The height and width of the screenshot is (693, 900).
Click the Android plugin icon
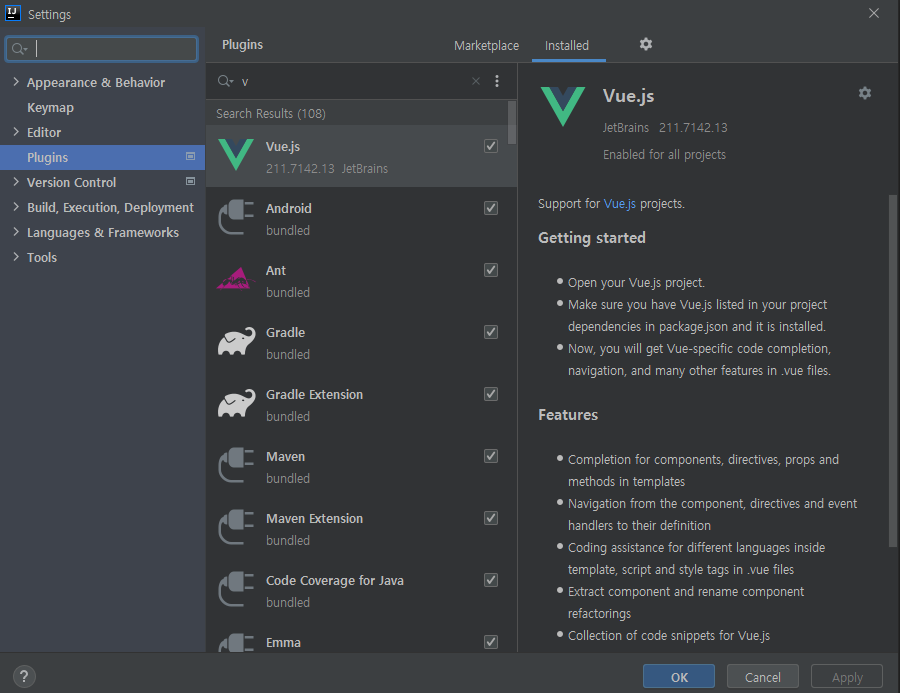coord(236,218)
